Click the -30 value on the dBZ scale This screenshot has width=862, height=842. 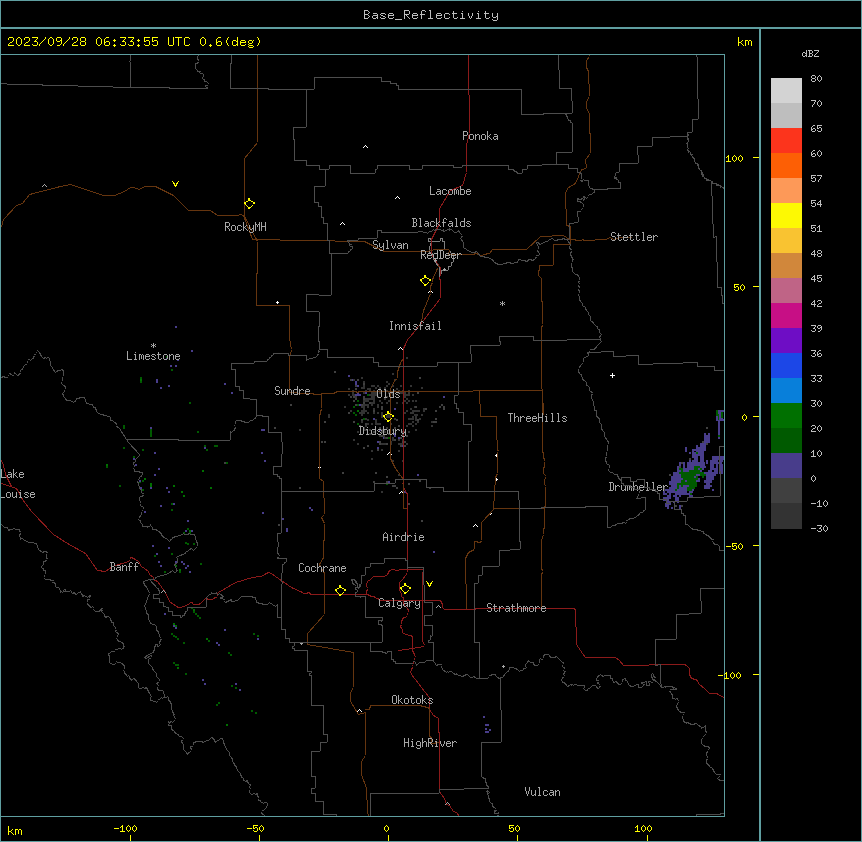819,528
